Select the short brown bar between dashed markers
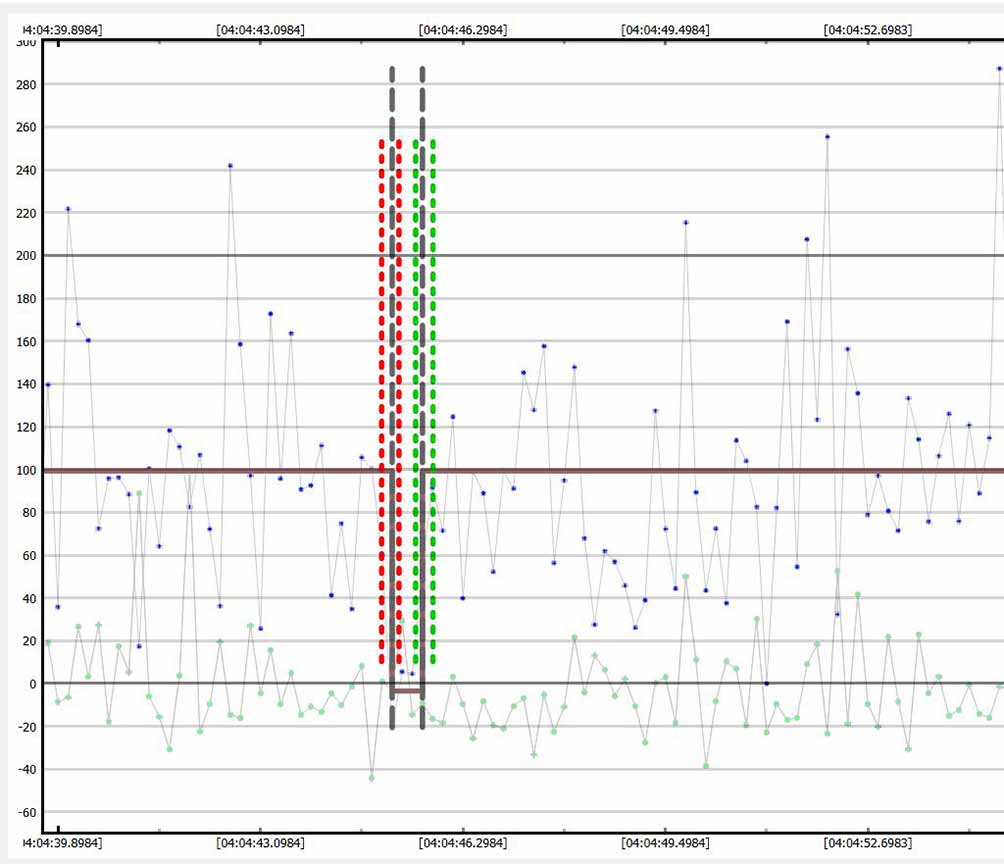 click(x=407, y=690)
